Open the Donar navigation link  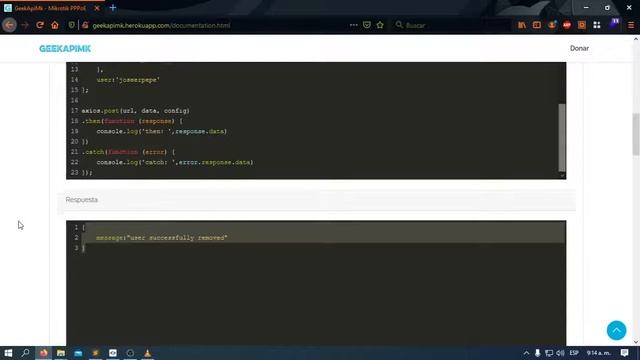coord(579,48)
